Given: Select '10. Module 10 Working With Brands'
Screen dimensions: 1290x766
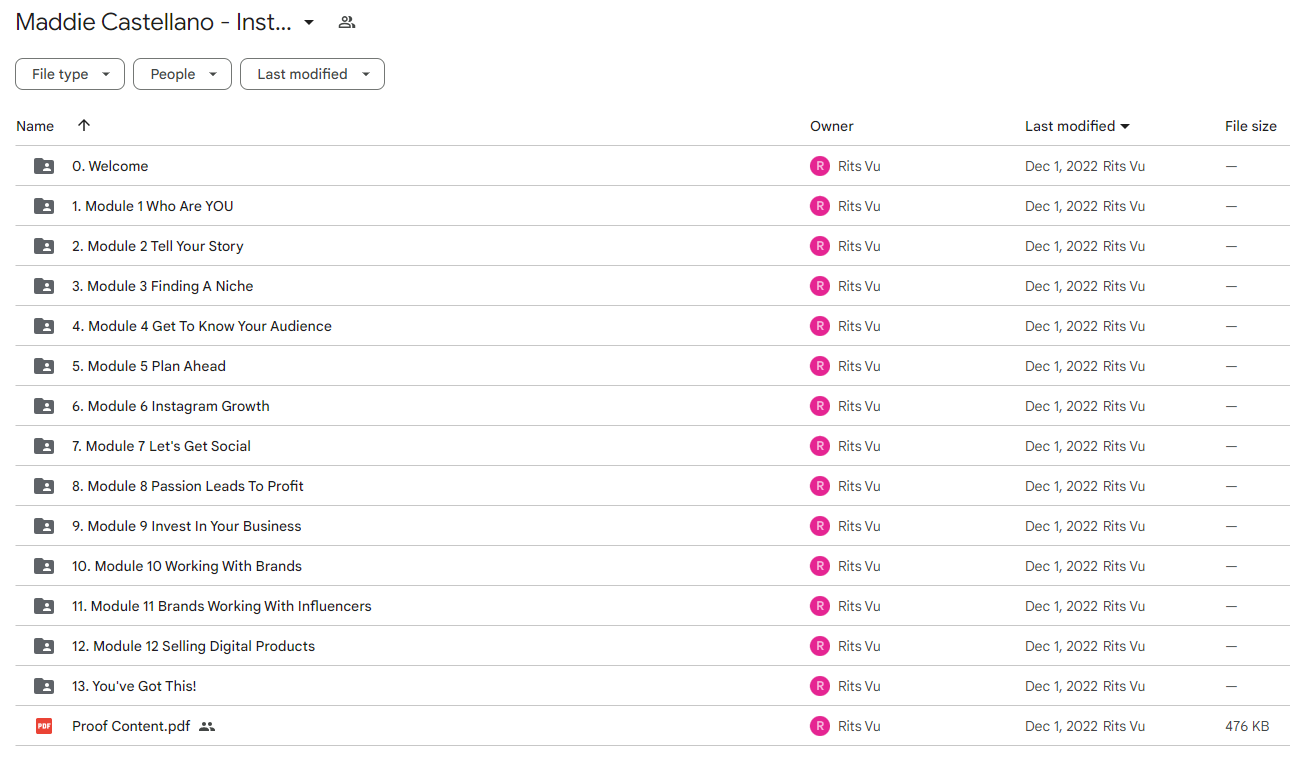Looking at the screenshot, I should tap(187, 566).
